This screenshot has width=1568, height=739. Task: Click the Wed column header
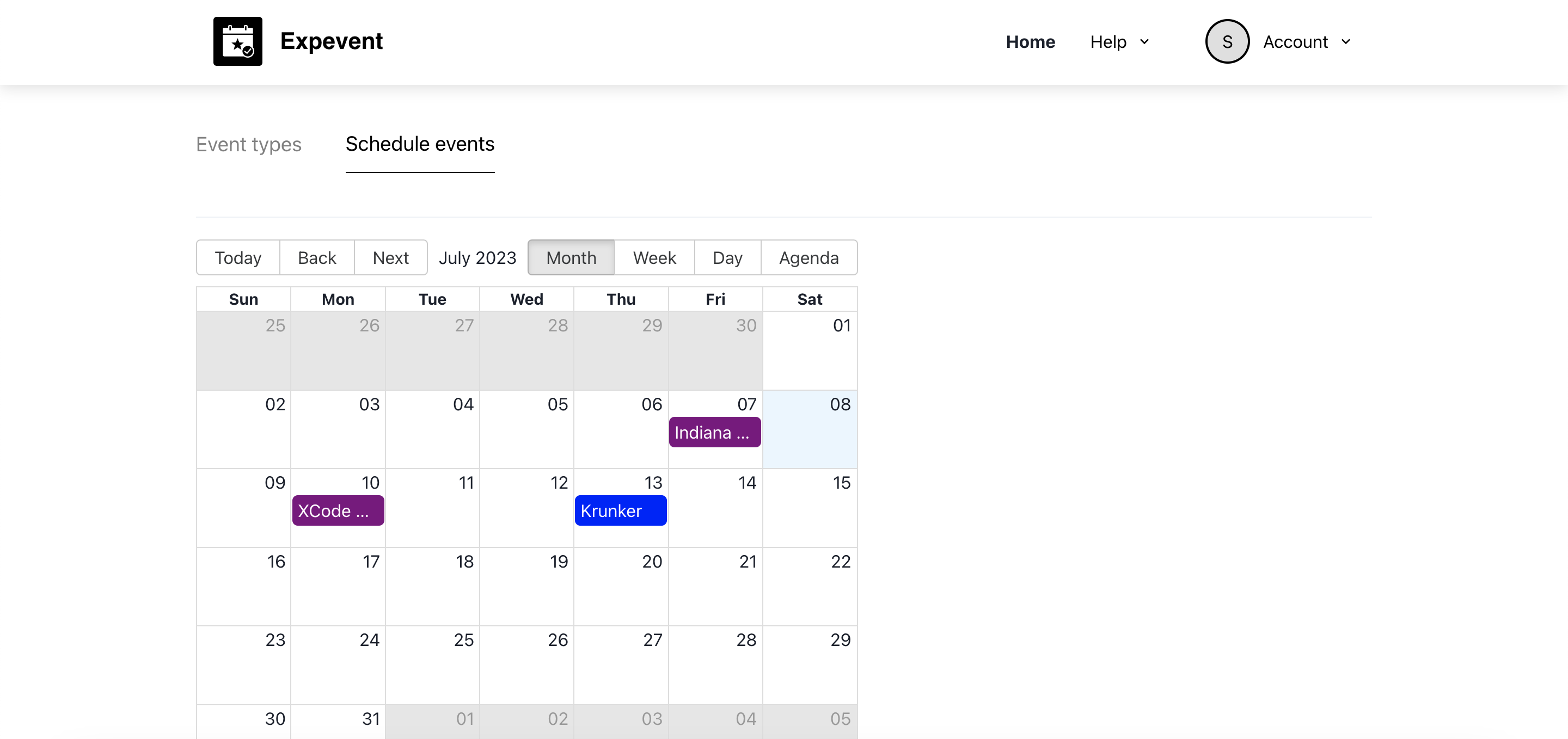(526, 299)
